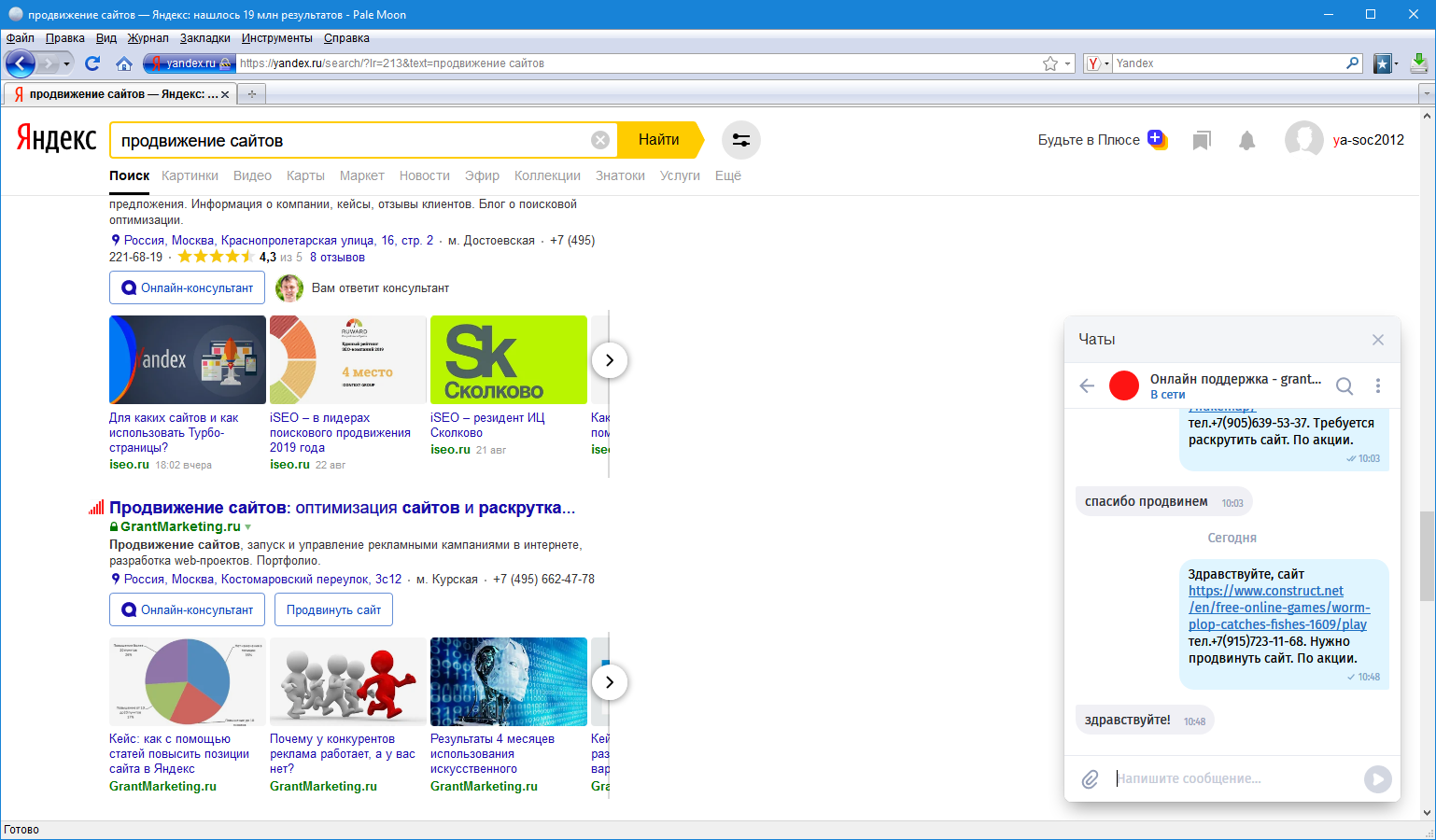
Task: Open the Закладки menu
Action: point(205,38)
